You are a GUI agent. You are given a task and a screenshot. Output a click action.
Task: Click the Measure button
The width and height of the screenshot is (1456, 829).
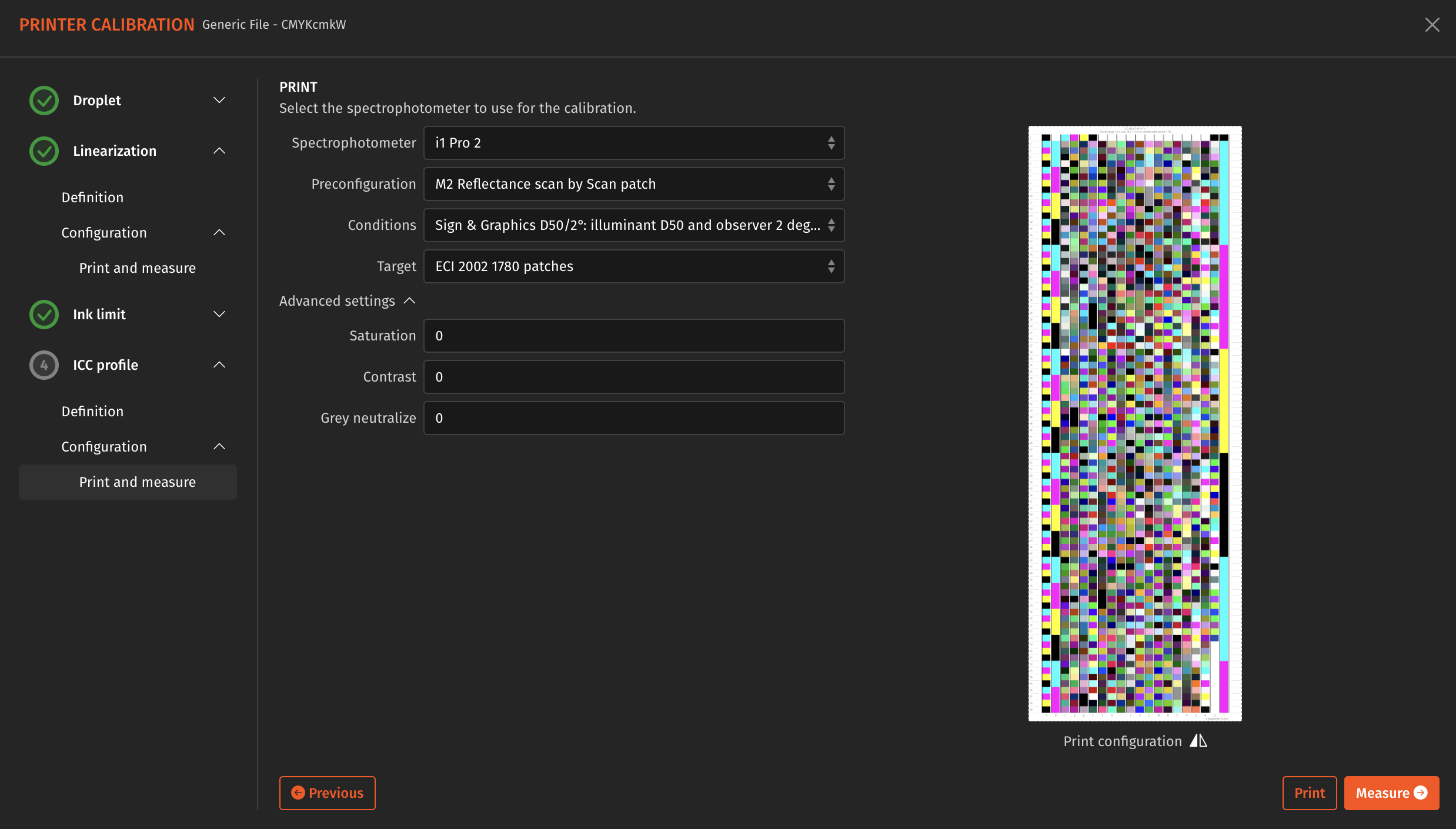point(1391,793)
